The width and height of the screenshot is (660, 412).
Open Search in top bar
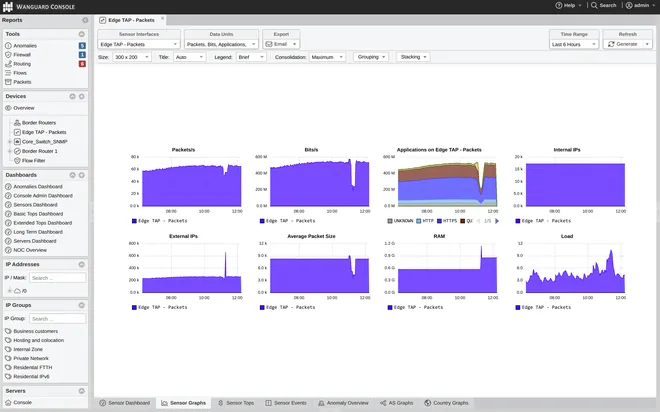(604, 5)
